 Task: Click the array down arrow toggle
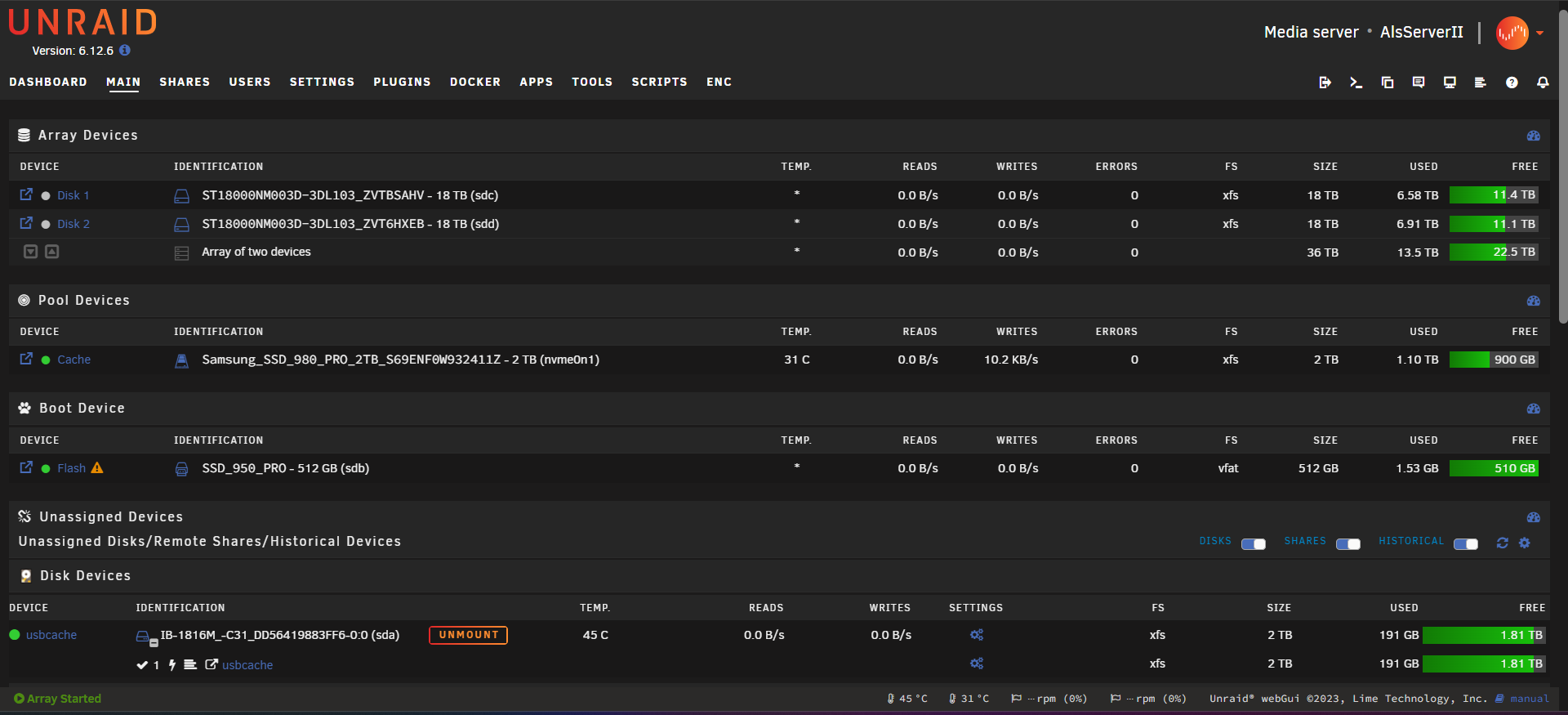(x=30, y=252)
